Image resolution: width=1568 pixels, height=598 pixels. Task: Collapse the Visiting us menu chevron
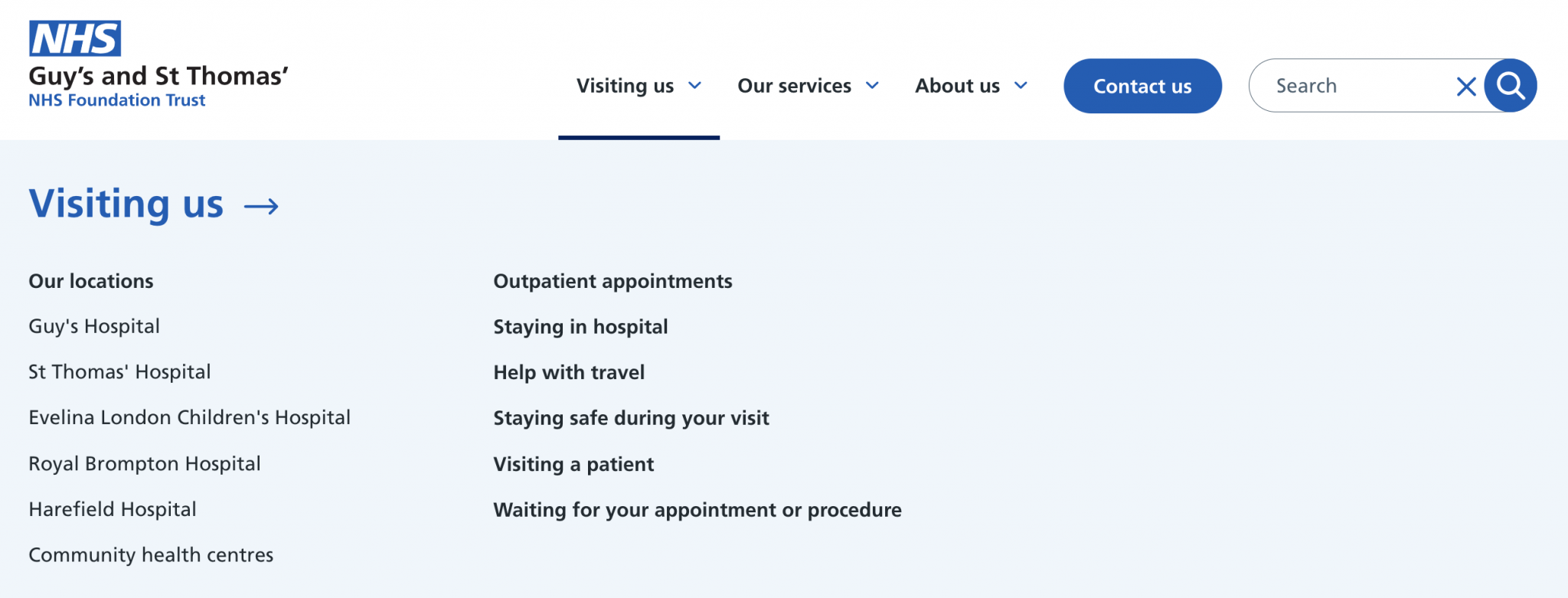694,86
